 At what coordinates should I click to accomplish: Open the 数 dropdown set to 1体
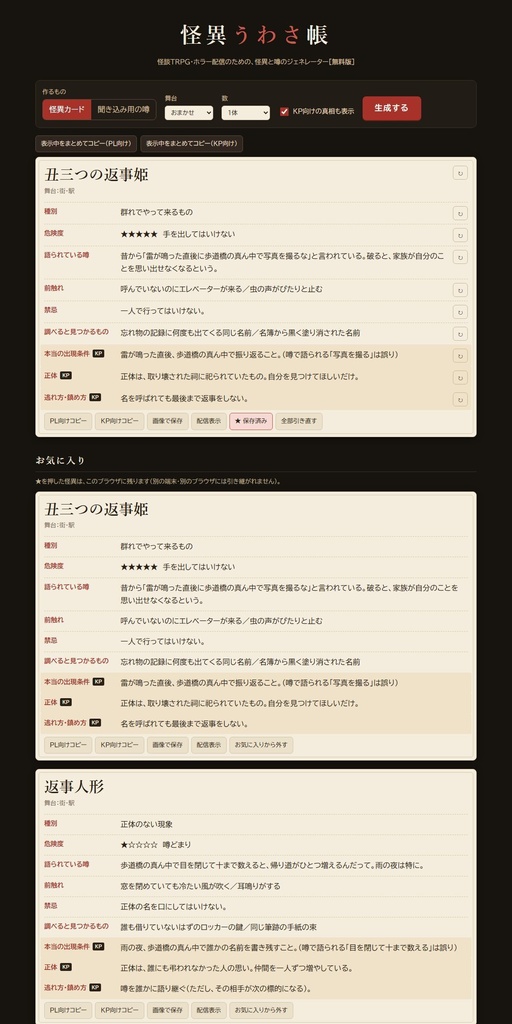click(246, 112)
